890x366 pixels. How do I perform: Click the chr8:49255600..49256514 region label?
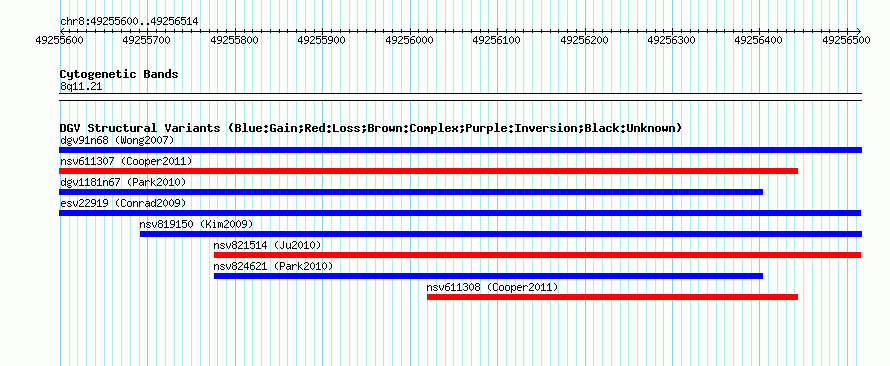coord(129,22)
